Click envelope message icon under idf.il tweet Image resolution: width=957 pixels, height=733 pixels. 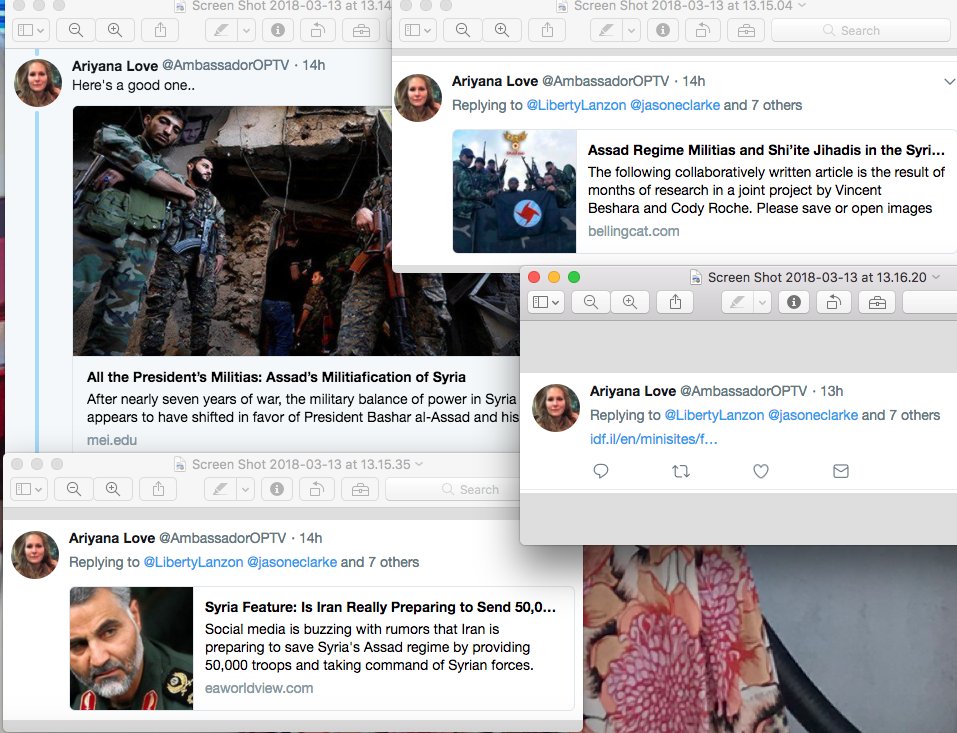tap(840, 471)
